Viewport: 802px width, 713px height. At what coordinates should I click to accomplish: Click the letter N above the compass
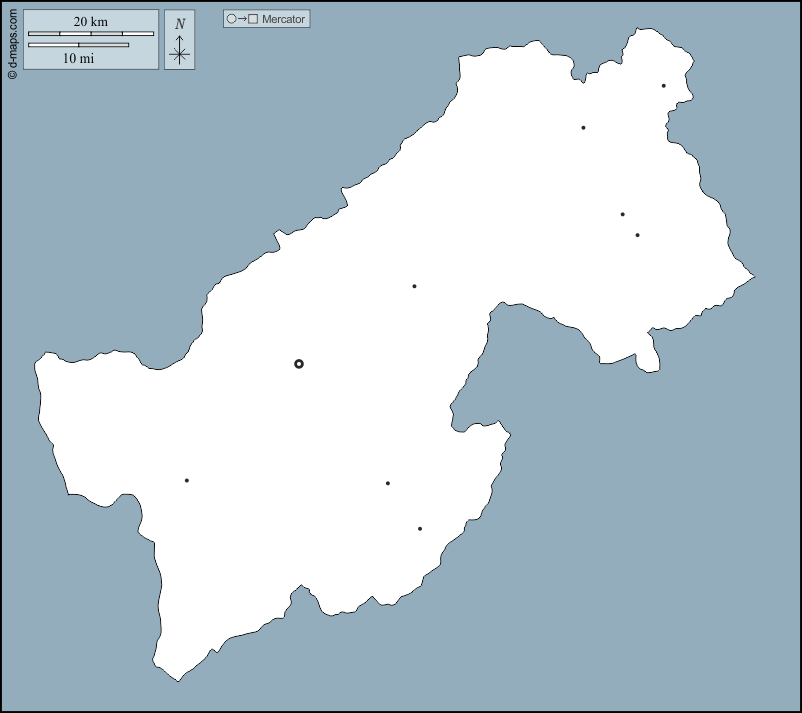click(x=180, y=24)
